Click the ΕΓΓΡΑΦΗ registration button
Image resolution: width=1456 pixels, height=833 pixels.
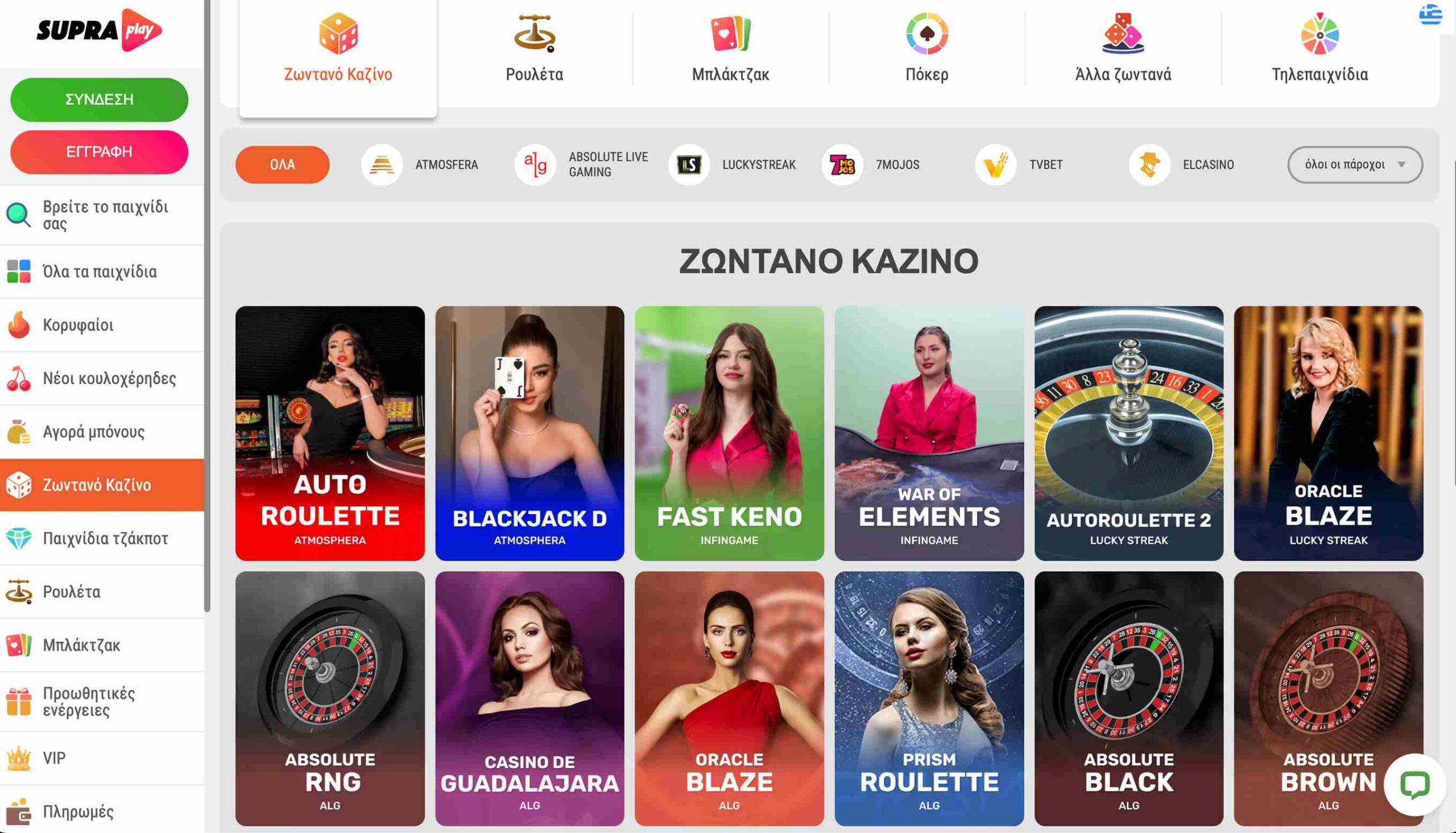tap(100, 151)
